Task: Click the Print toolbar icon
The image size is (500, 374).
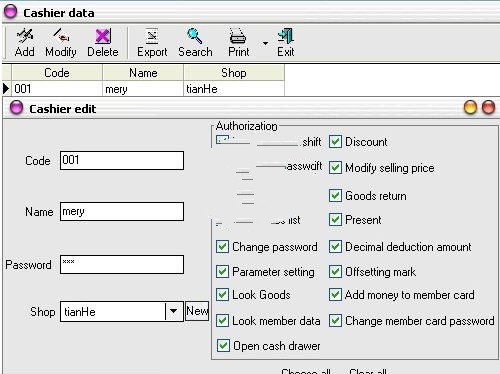Action: click(x=238, y=36)
